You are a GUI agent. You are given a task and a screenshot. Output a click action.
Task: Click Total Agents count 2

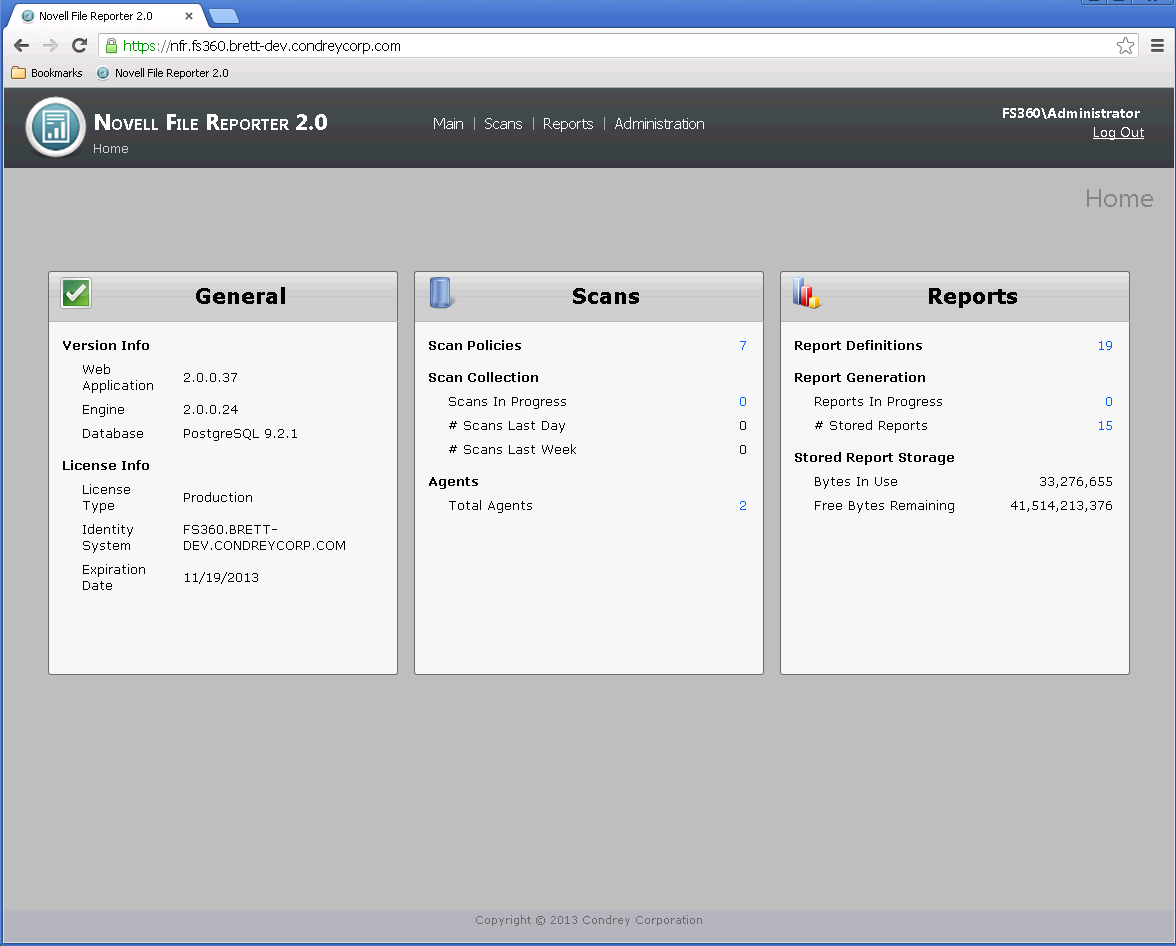point(742,506)
